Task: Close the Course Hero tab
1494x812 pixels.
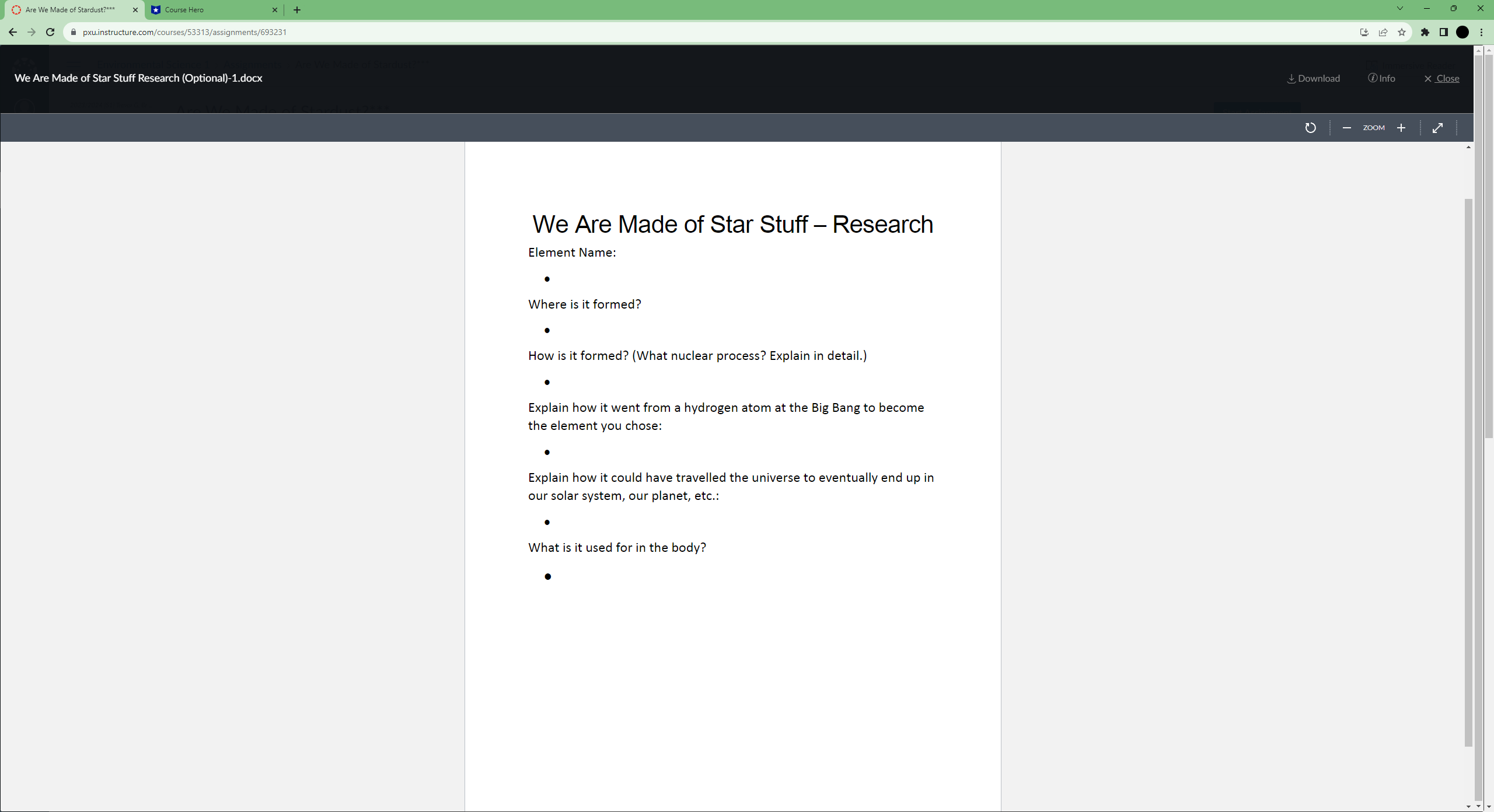Action: pyautogui.click(x=275, y=10)
